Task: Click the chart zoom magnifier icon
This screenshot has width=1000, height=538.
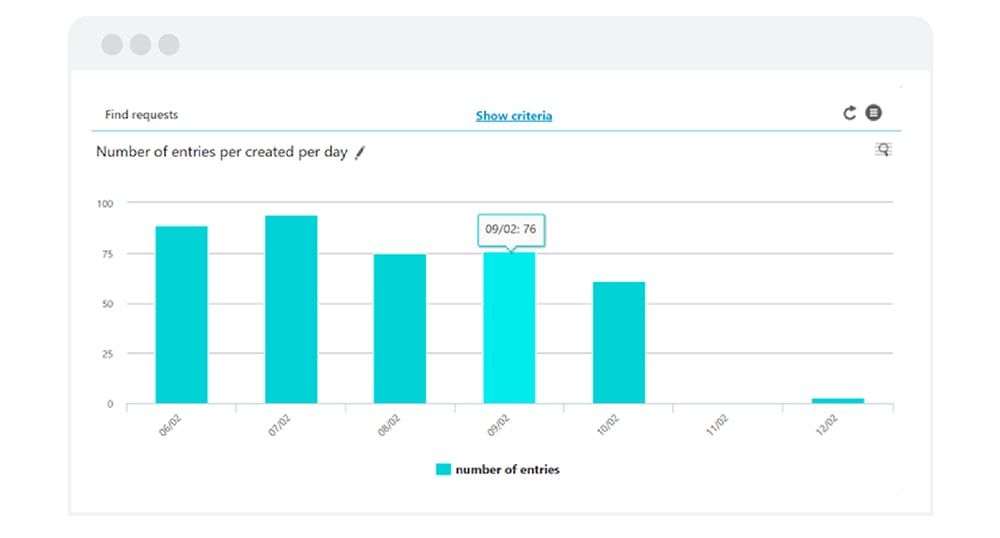Action: pos(883,150)
